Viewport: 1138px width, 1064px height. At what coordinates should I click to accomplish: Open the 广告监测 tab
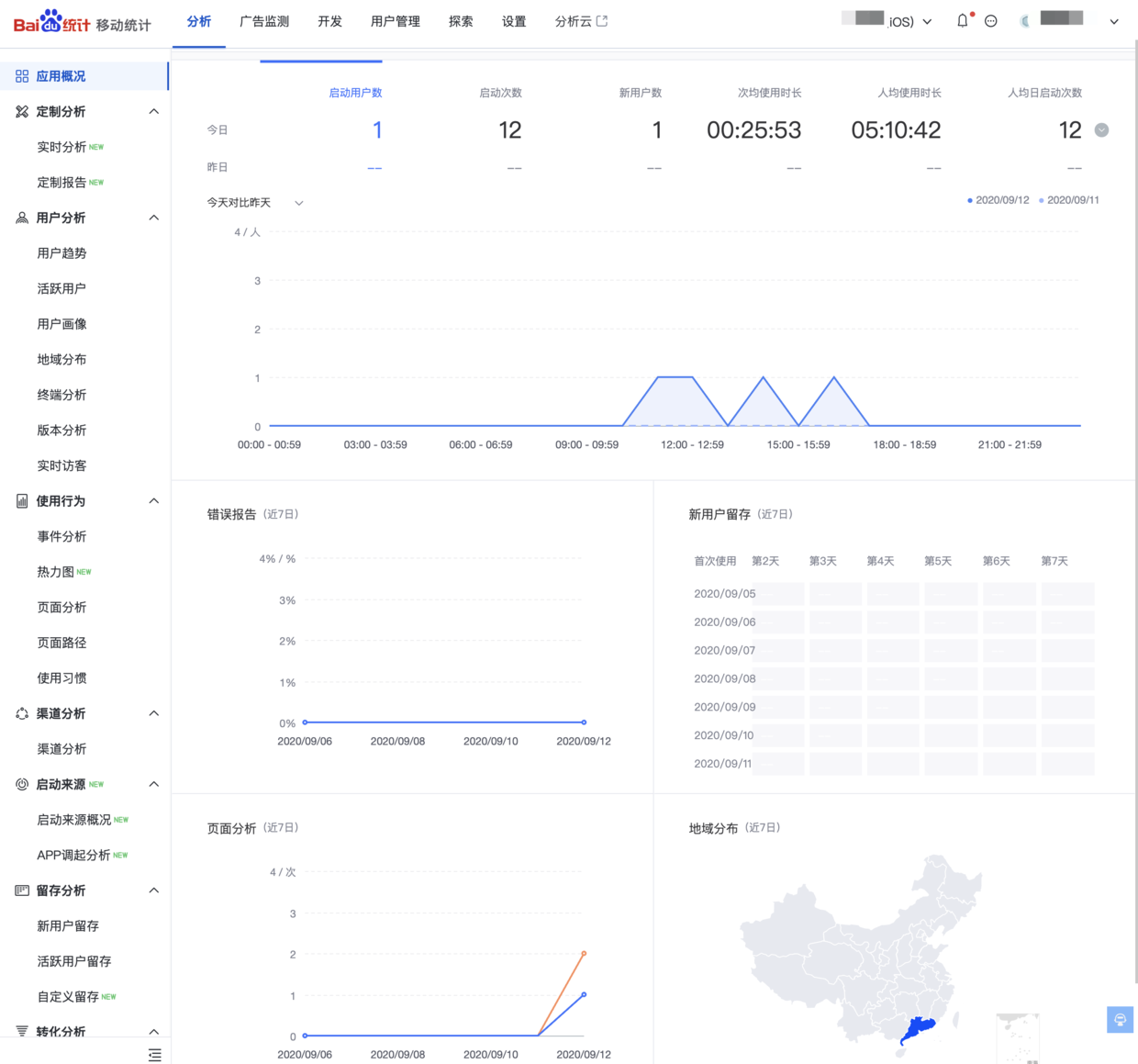264,21
